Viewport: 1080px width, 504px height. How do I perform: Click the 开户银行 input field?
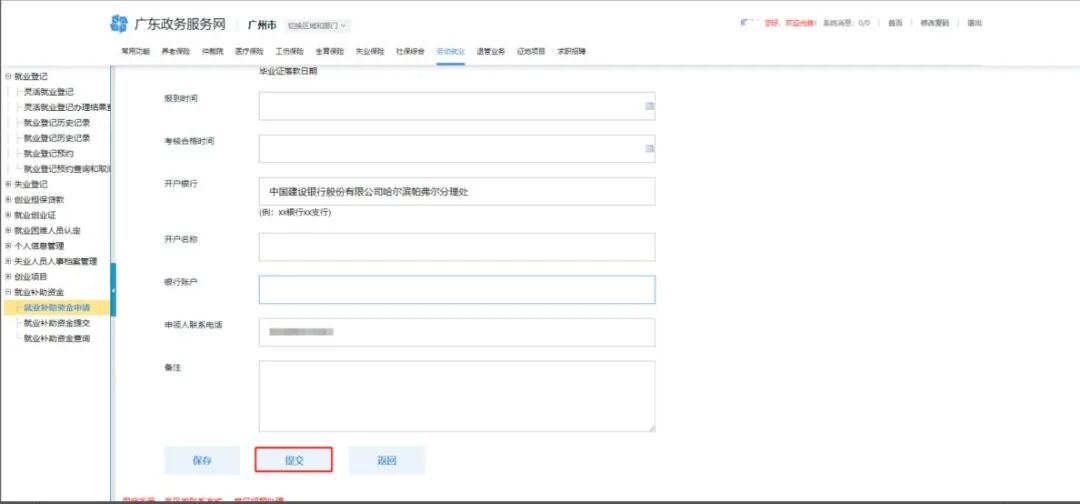[457, 191]
